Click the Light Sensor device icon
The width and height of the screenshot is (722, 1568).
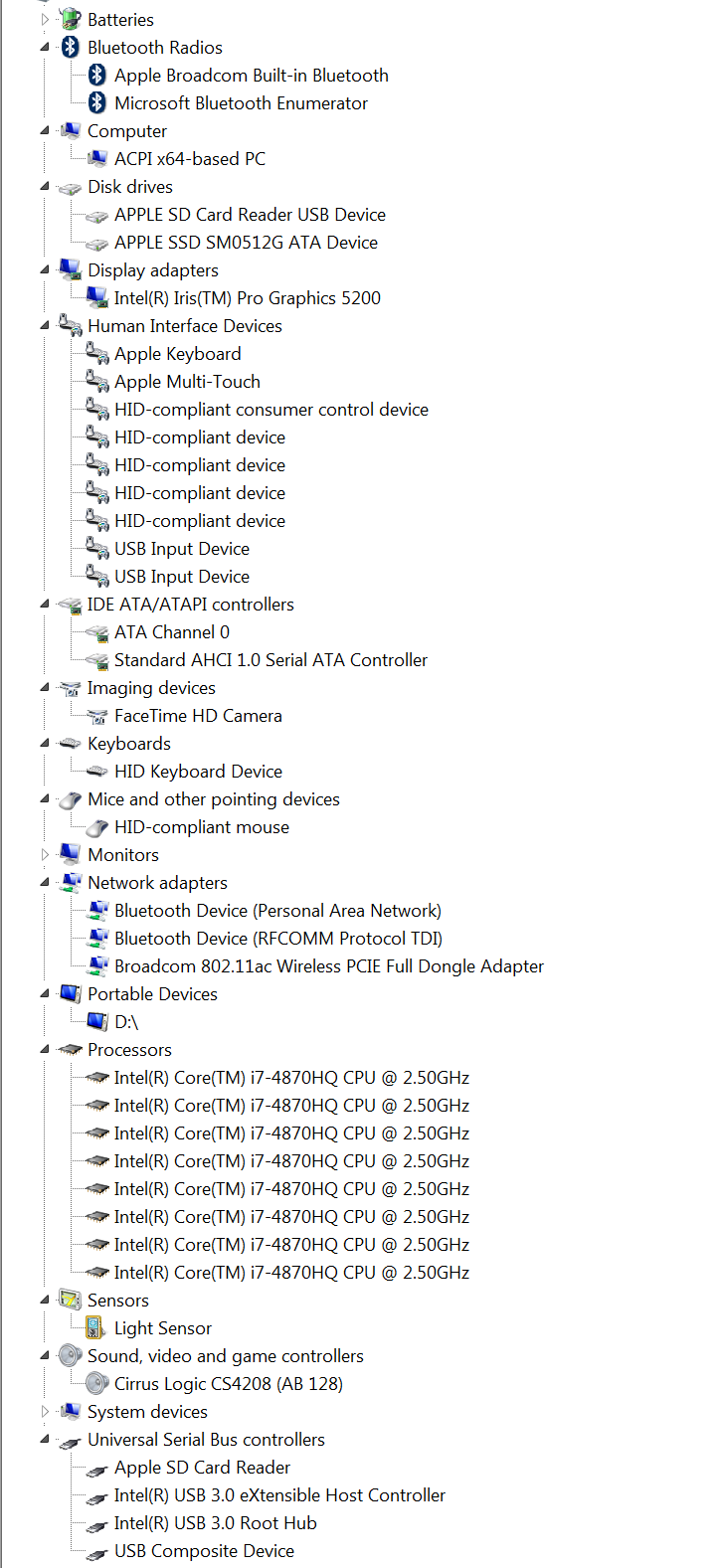[96, 1328]
